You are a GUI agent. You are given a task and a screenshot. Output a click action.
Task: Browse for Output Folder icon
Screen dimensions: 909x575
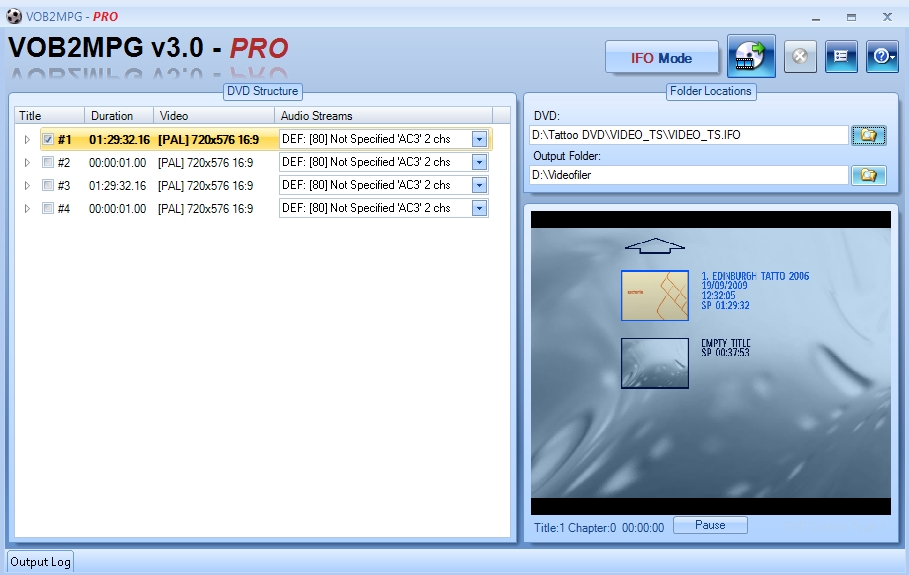tap(868, 175)
